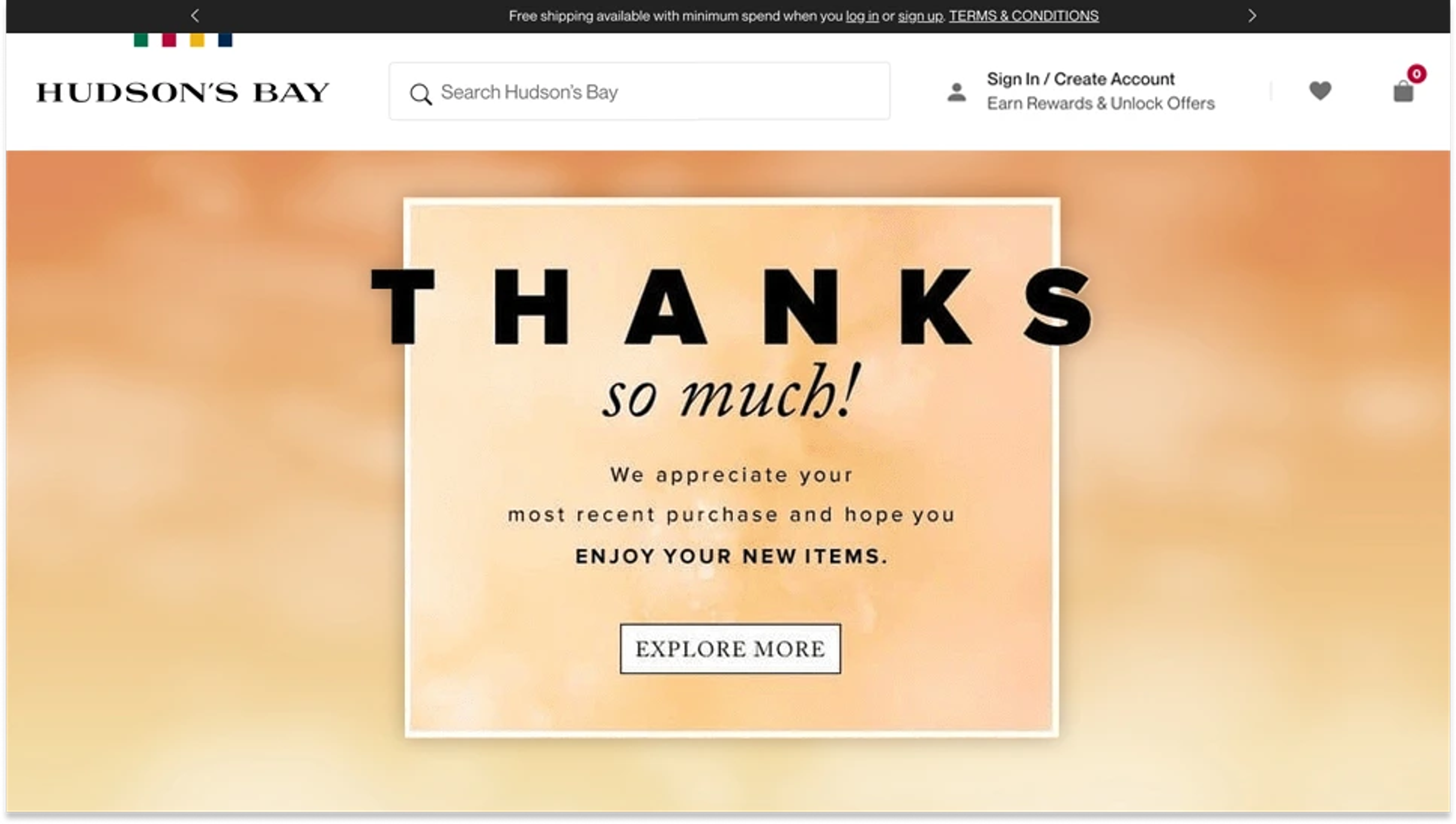This screenshot has height=824, width=1456.
Task: Follow the "sign up" link in banner
Action: [920, 16]
